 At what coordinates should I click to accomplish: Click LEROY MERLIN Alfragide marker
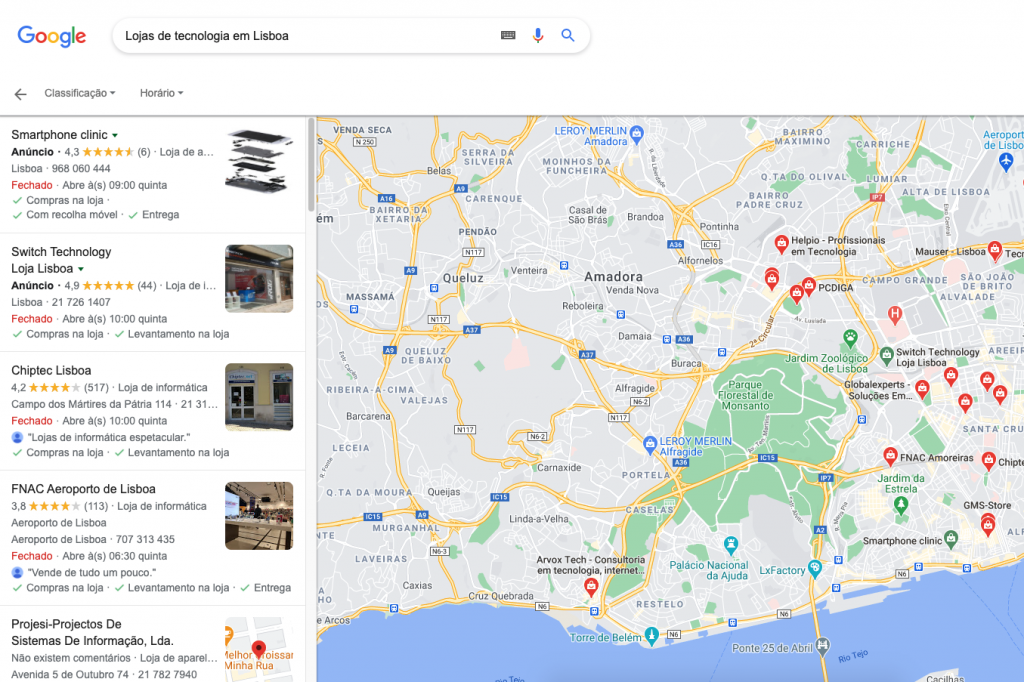tap(650, 444)
